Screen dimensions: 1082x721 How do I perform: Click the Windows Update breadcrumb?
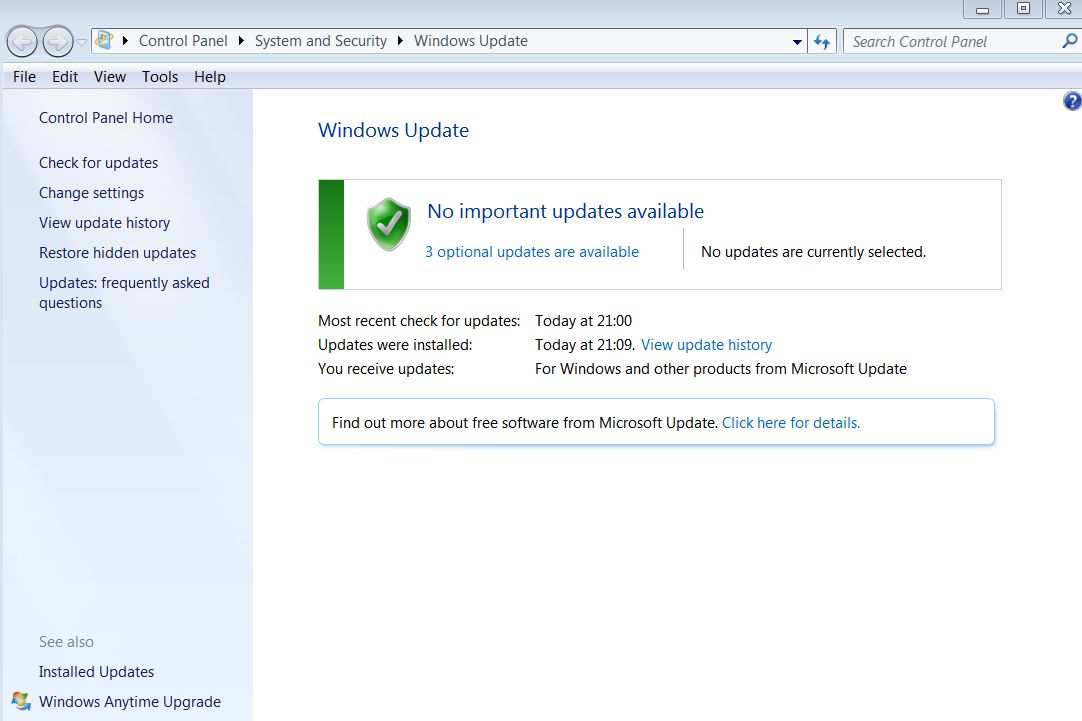pyautogui.click(x=471, y=41)
